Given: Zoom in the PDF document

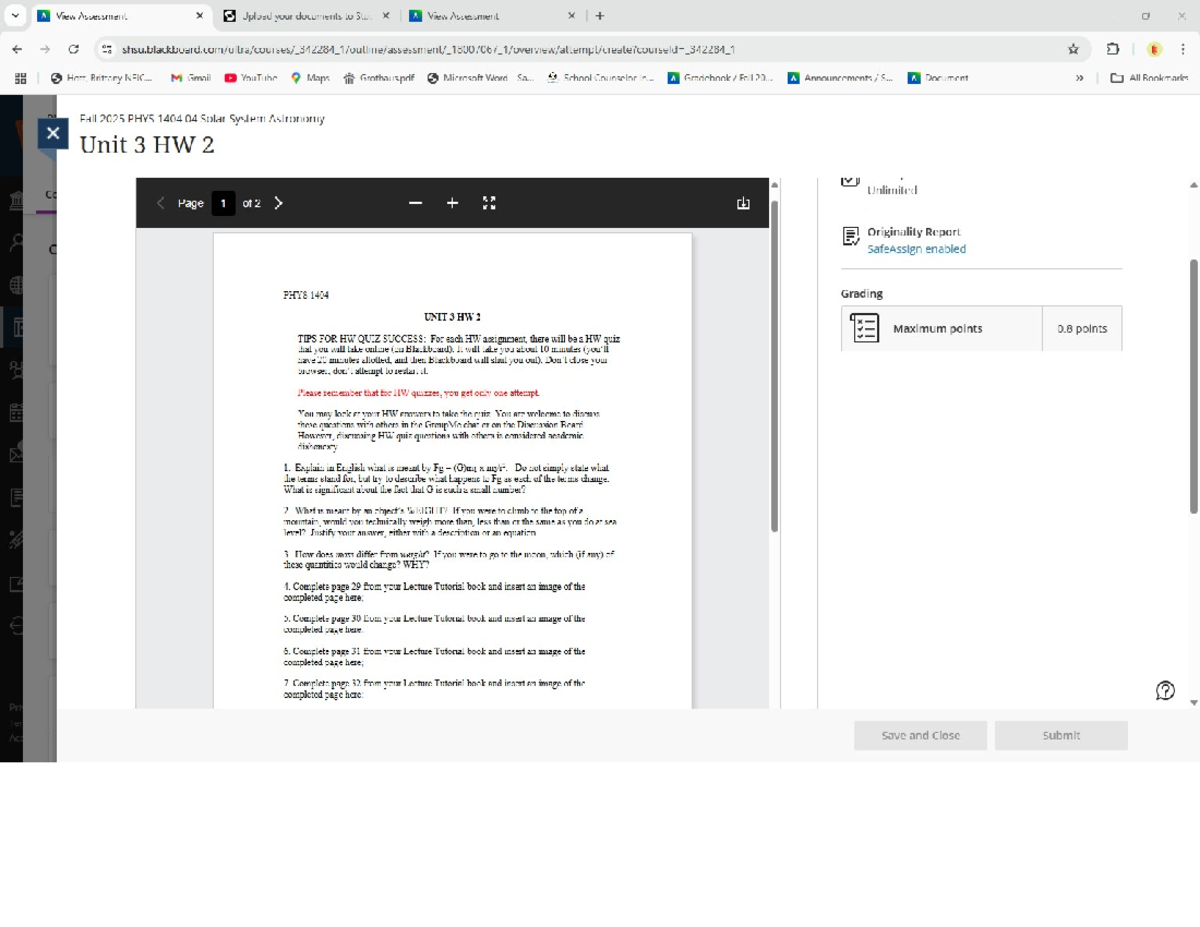Looking at the screenshot, I should tap(452, 203).
